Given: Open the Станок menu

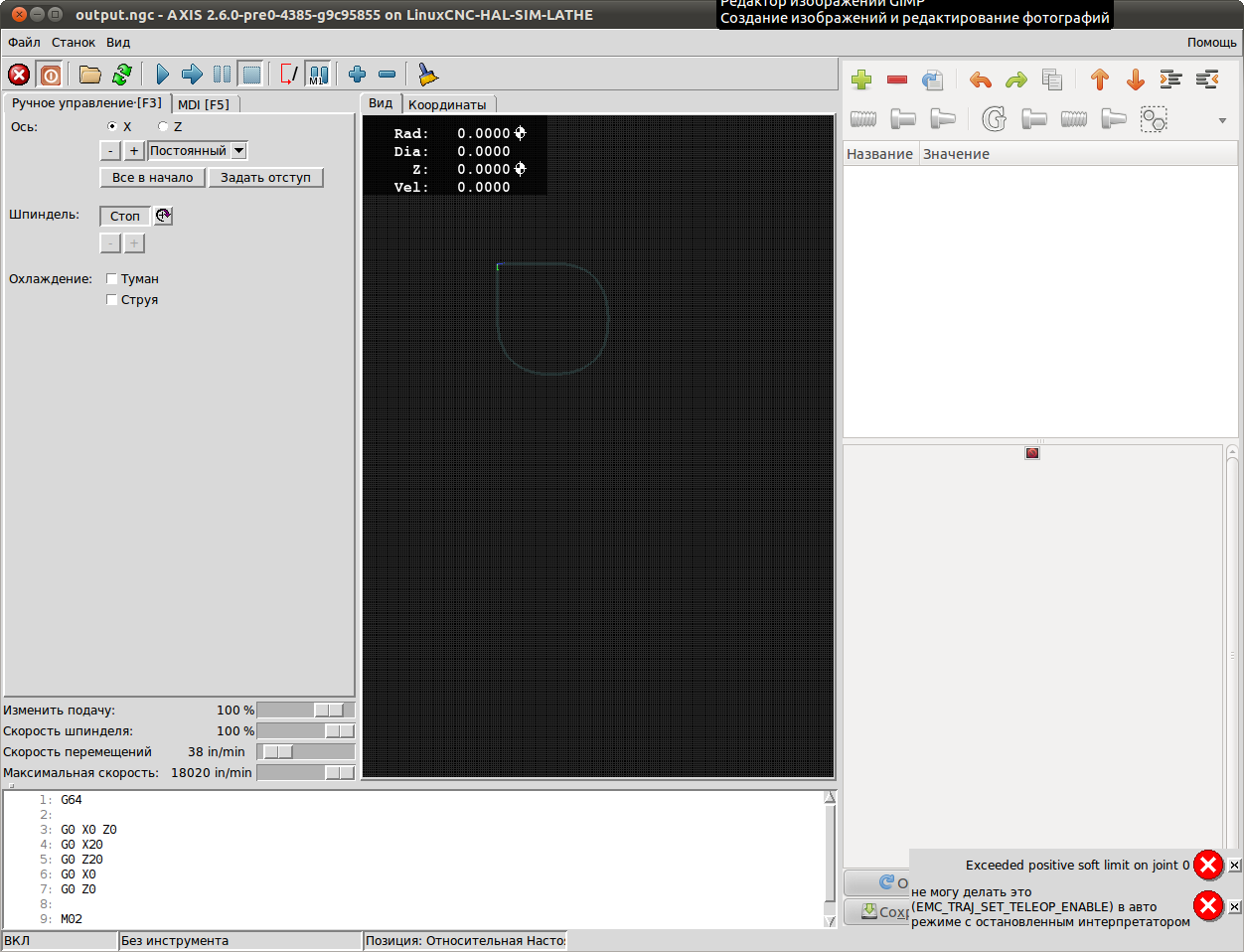Looking at the screenshot, I should click(74, 43).
